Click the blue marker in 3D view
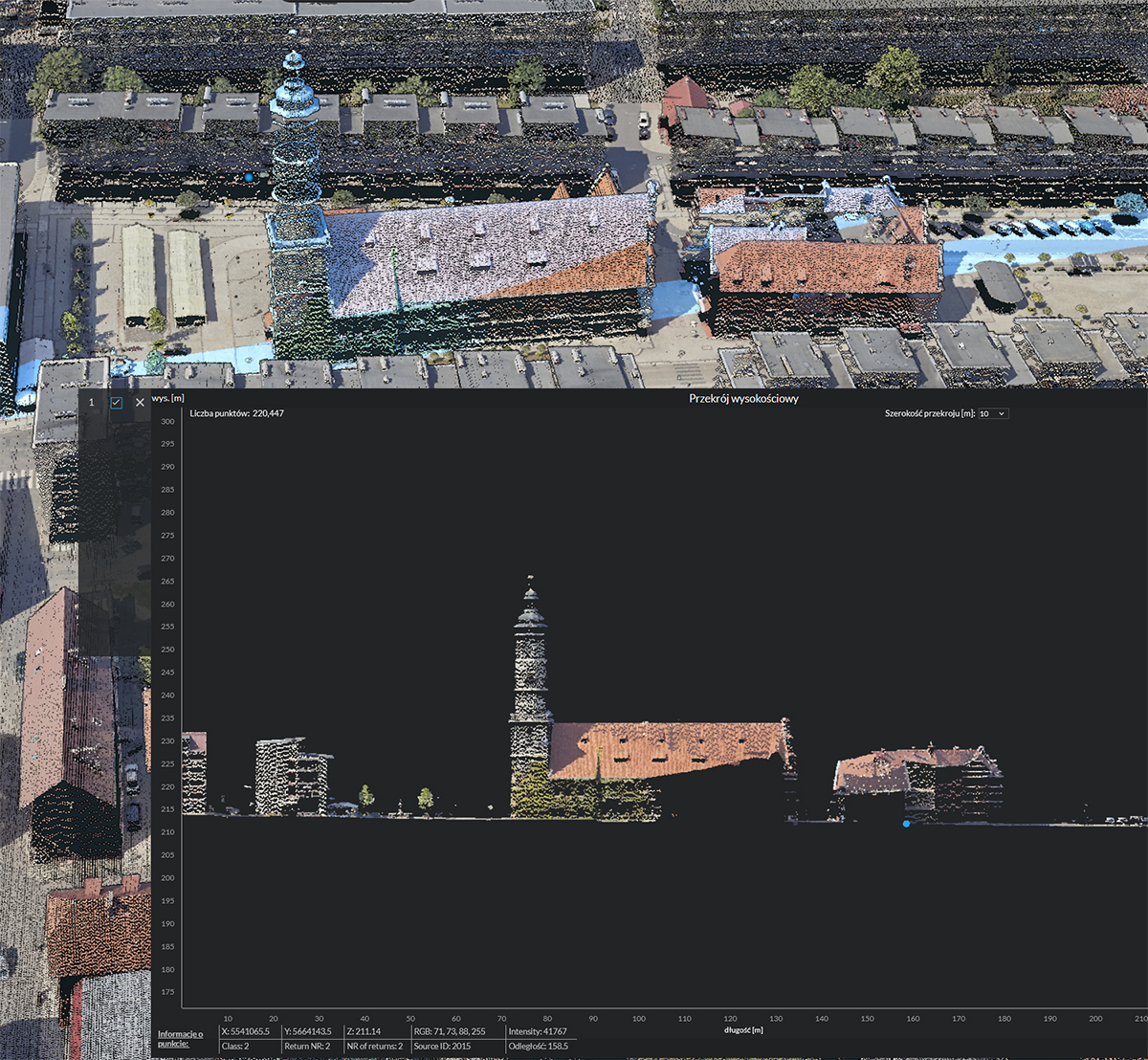This screenshot has height=1060, width=1148. 249,177
